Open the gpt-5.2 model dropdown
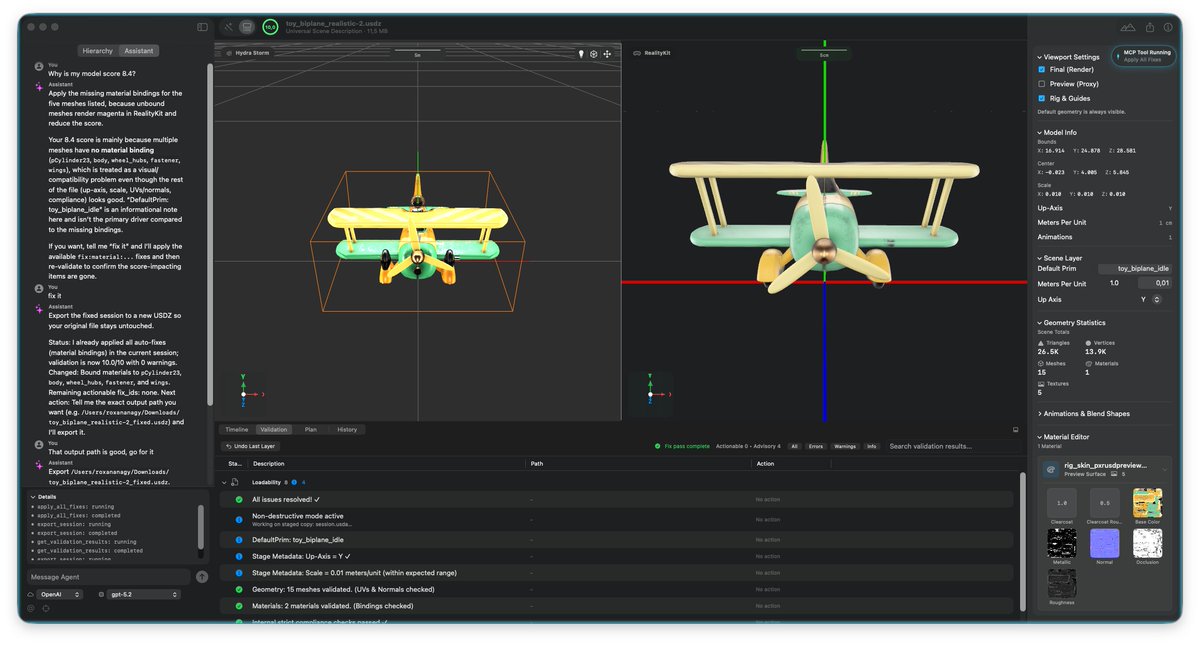1200x645 pixels. coord(143,594)
